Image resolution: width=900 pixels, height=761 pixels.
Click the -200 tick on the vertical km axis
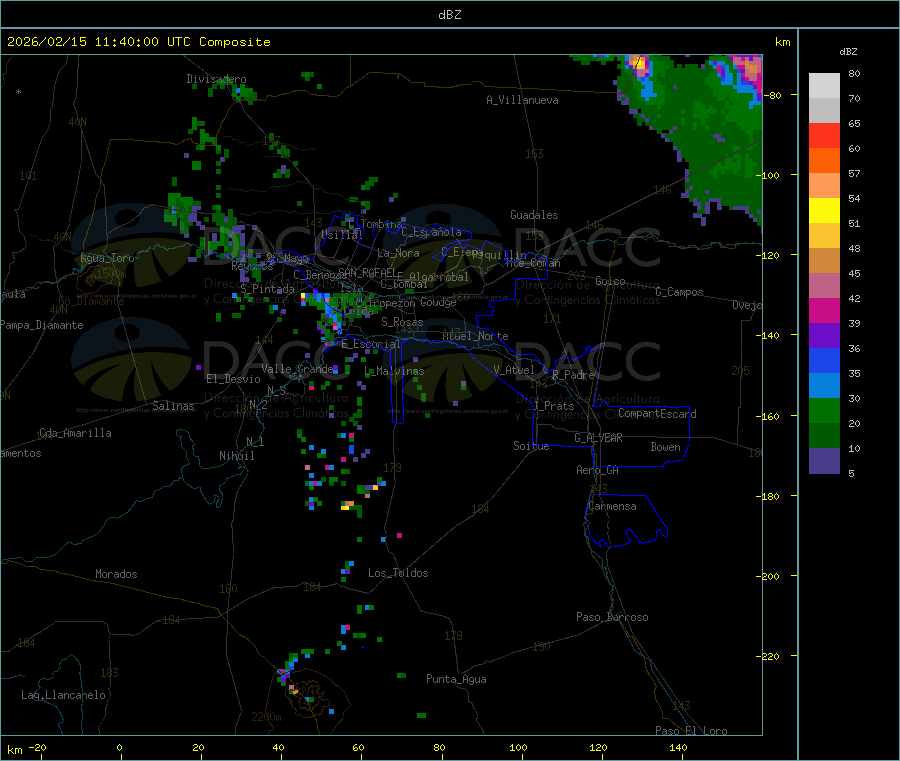point(770,576)
